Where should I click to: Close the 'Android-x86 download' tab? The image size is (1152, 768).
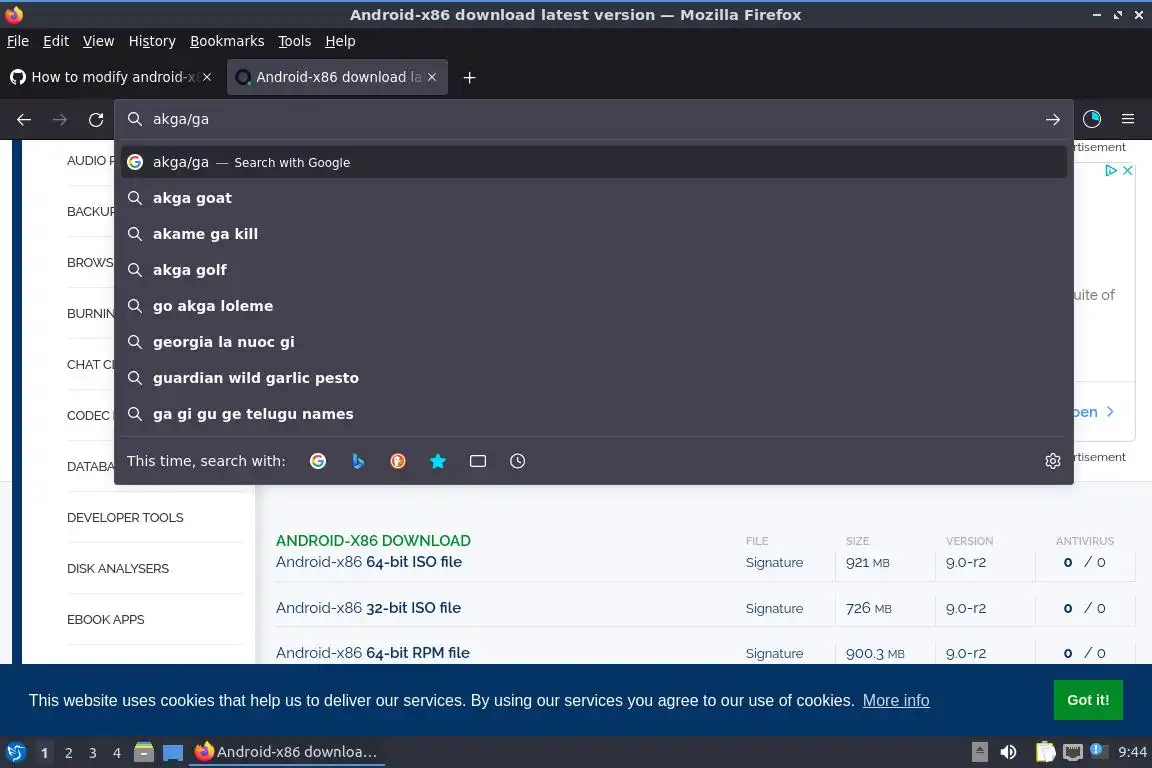point(432,77)
